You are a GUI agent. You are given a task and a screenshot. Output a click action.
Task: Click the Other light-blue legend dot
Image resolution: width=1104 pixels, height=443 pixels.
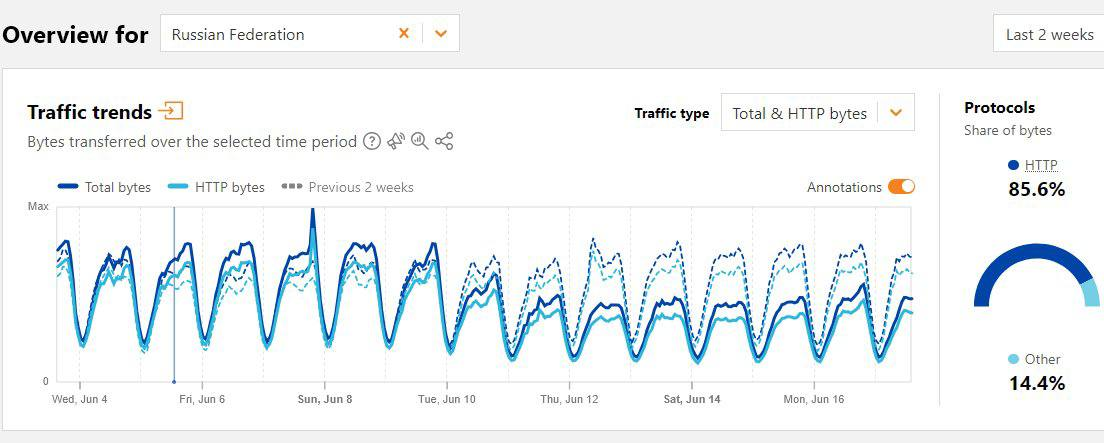1014,359
